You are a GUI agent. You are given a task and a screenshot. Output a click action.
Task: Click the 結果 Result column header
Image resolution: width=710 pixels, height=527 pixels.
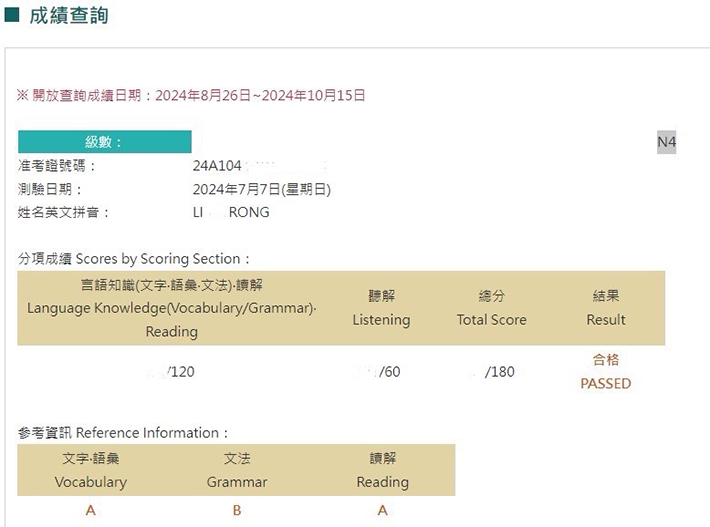(x=606, y=308)
